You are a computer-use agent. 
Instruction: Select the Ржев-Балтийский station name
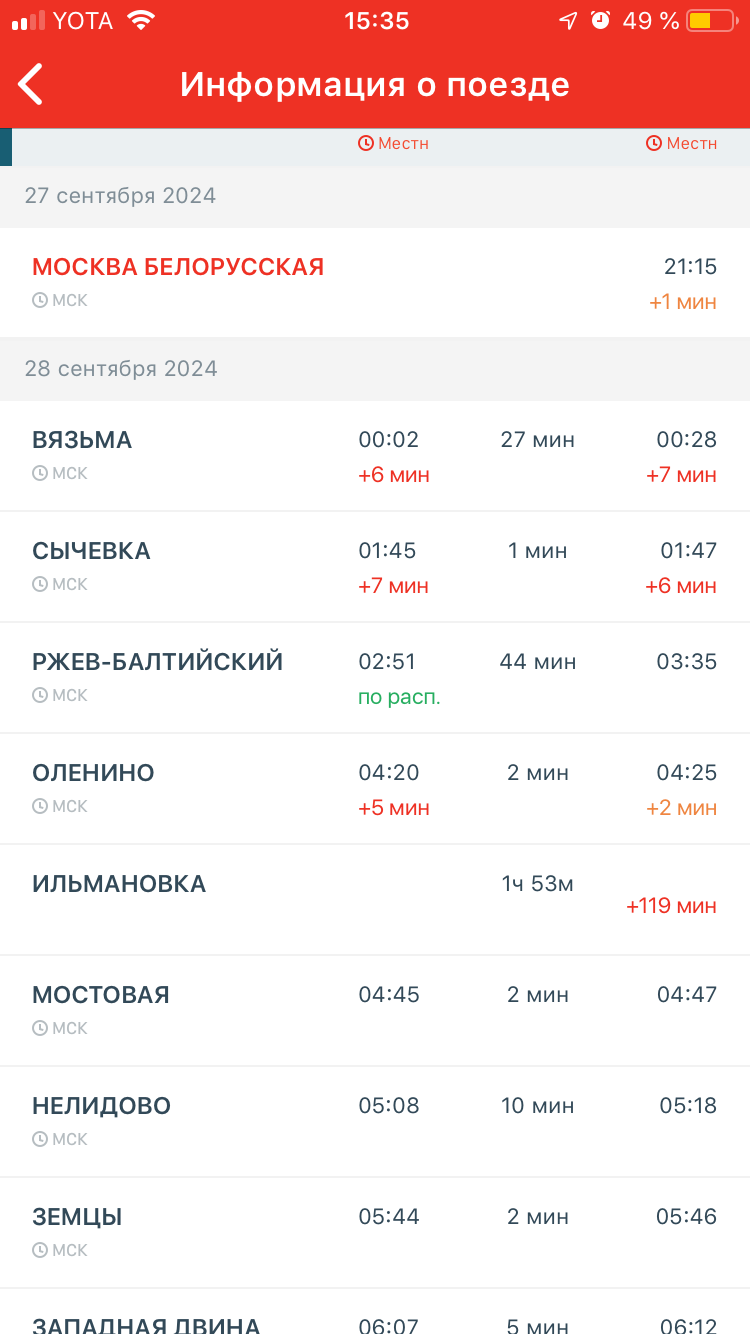tap(158, 662)
